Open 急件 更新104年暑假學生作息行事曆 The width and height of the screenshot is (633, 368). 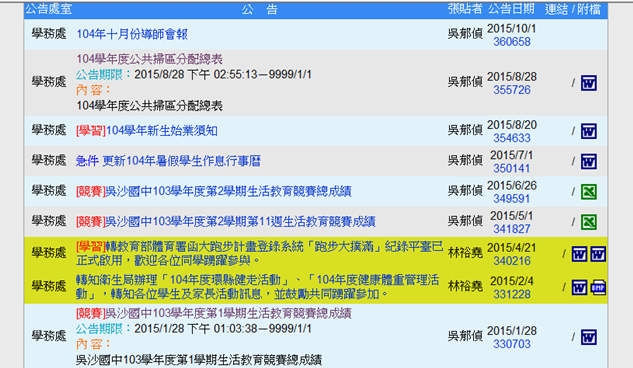pyautogui.click(x=168, y=161)
